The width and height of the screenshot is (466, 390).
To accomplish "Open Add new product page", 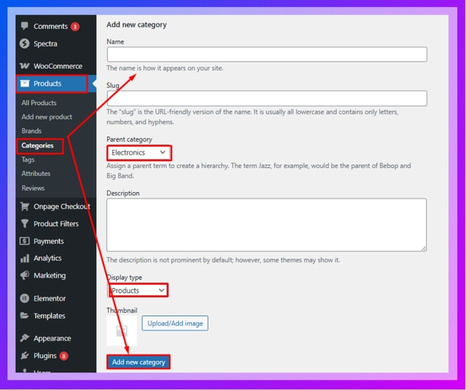I will (x=47, y=117).
